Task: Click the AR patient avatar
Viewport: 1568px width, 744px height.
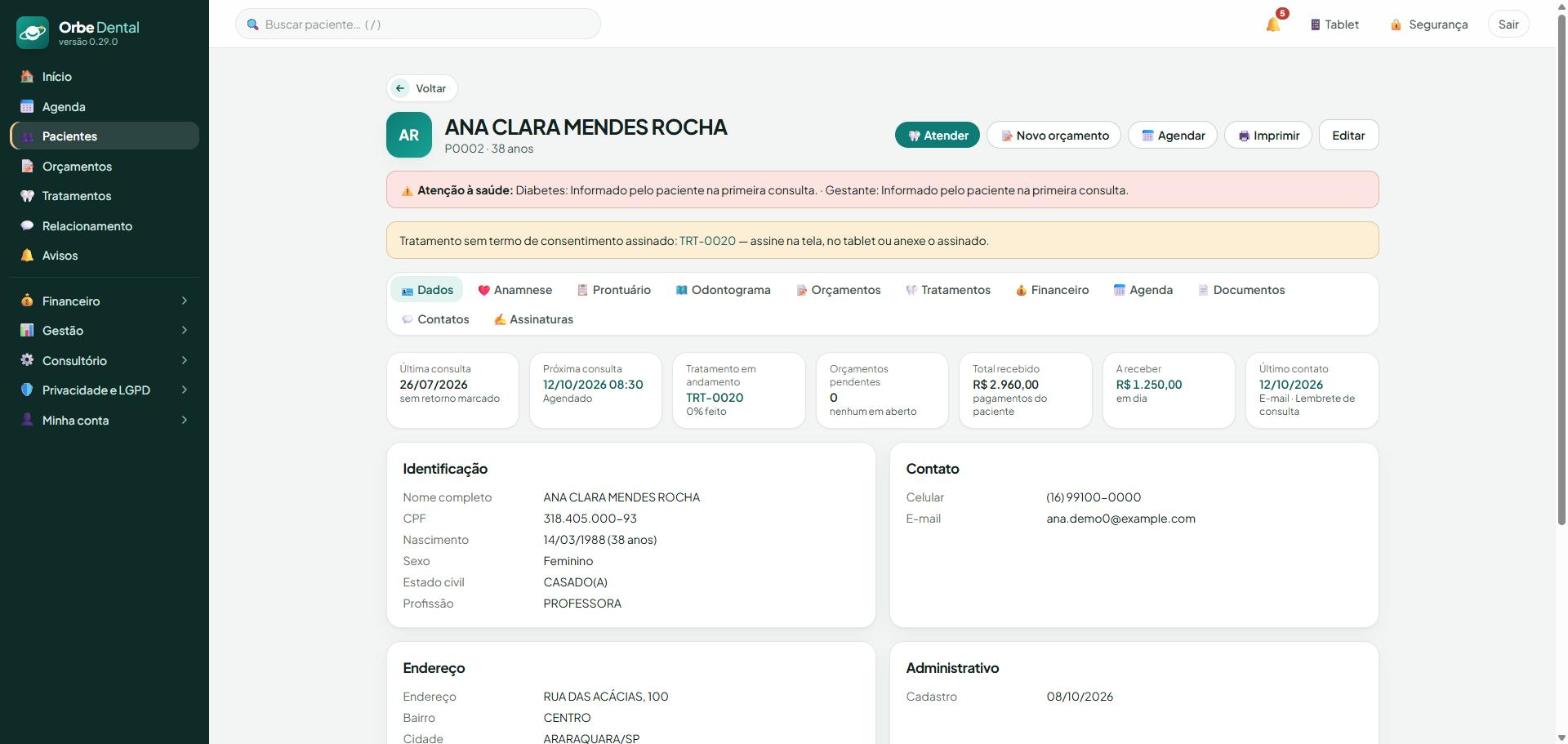Action: point(409,135)
